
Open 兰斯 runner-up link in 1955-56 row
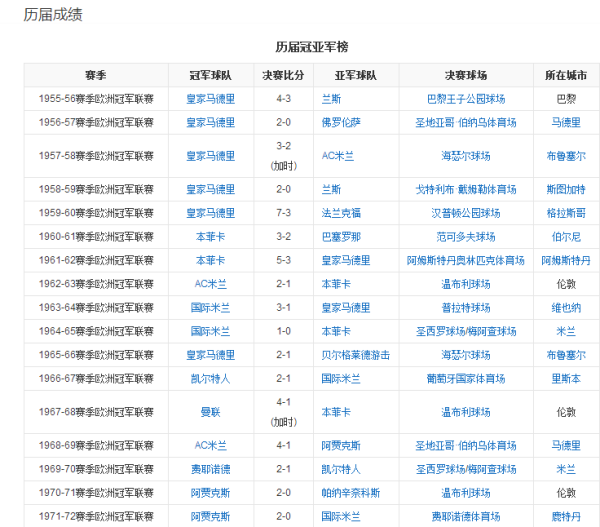click(331, 99)
